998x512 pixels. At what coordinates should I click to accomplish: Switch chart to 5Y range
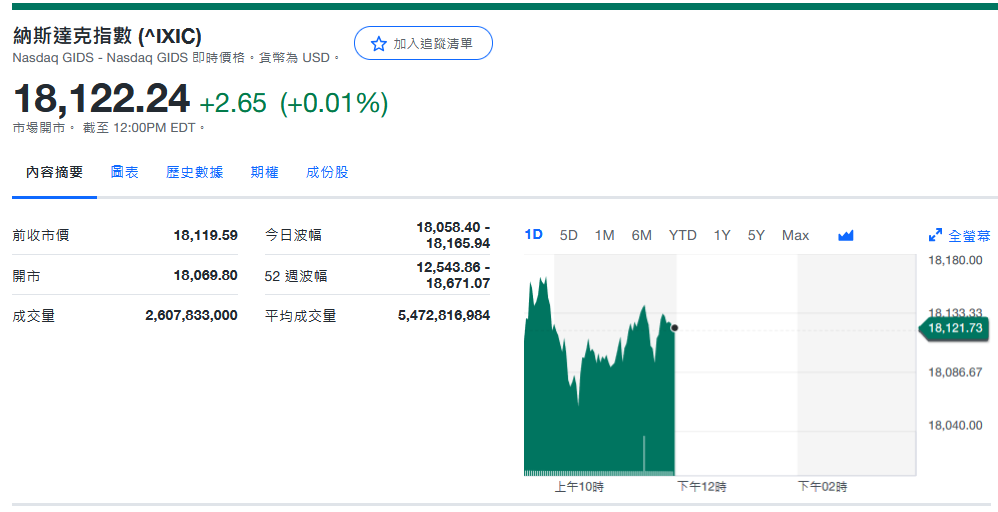(x=756, y=235)
